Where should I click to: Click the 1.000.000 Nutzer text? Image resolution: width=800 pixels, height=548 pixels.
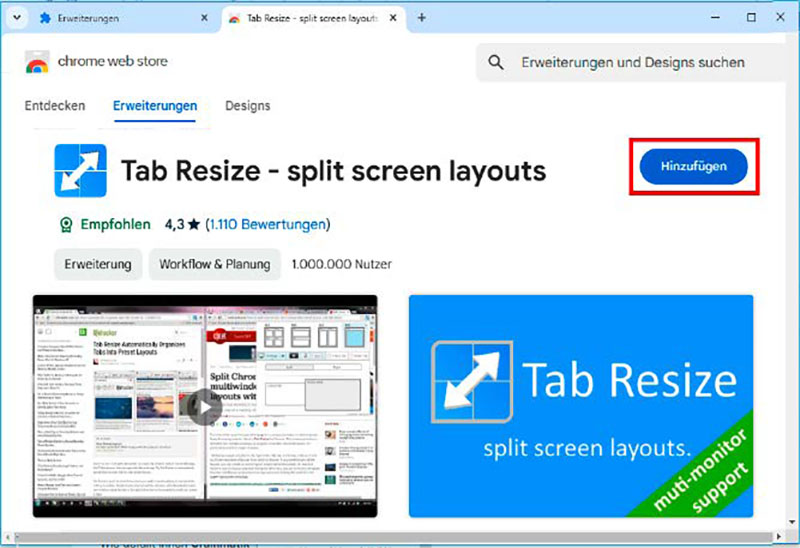coord(342,264)
